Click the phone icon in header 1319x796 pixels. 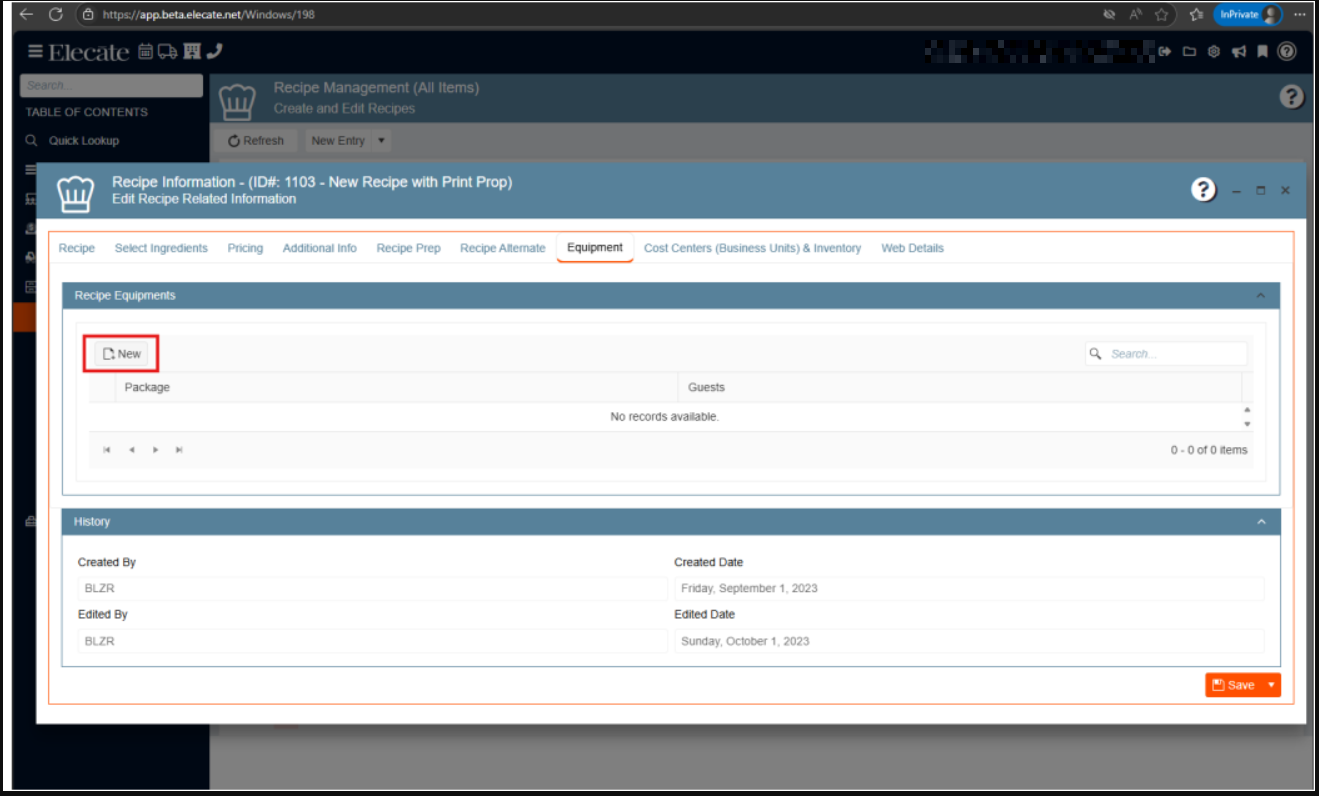(x=214, y=52)
